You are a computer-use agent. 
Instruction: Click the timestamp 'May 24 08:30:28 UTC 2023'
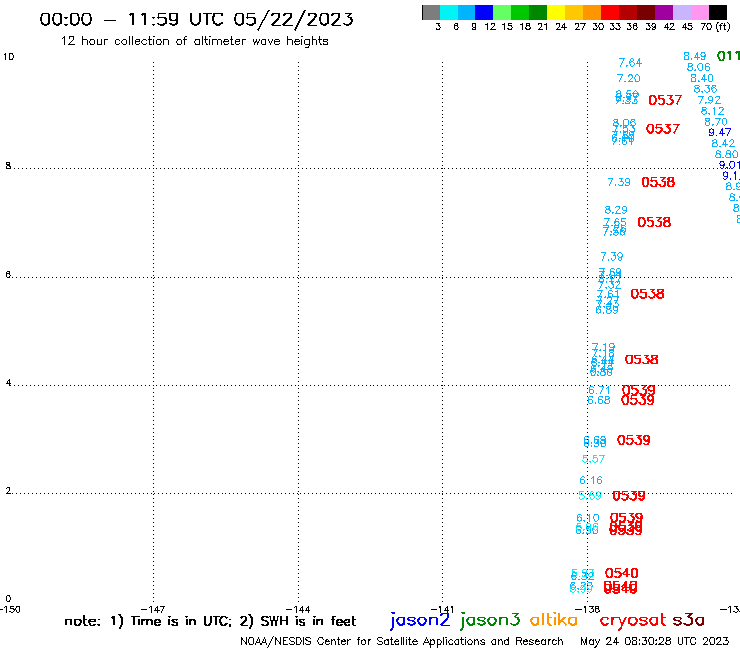tap(655, 641)
